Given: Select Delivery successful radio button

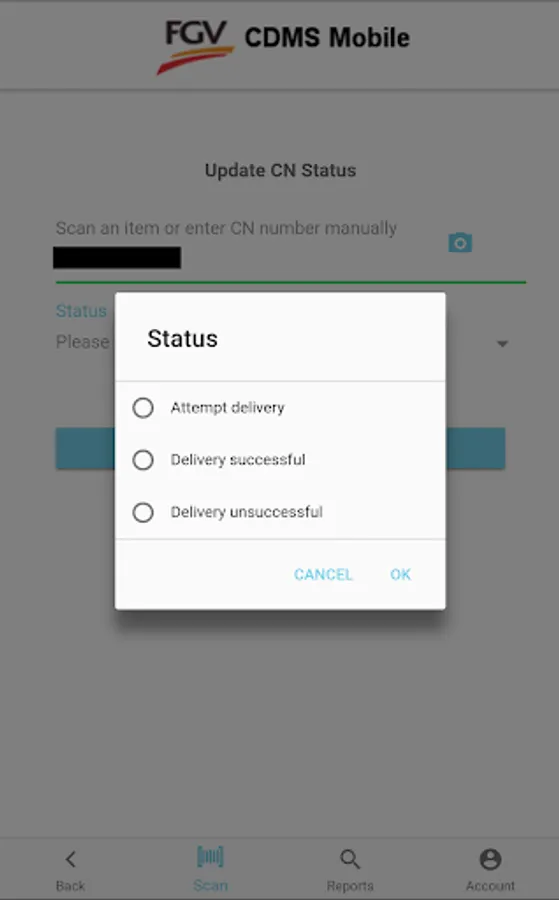Looking at the screenshot, I should (x=143, y=460).
